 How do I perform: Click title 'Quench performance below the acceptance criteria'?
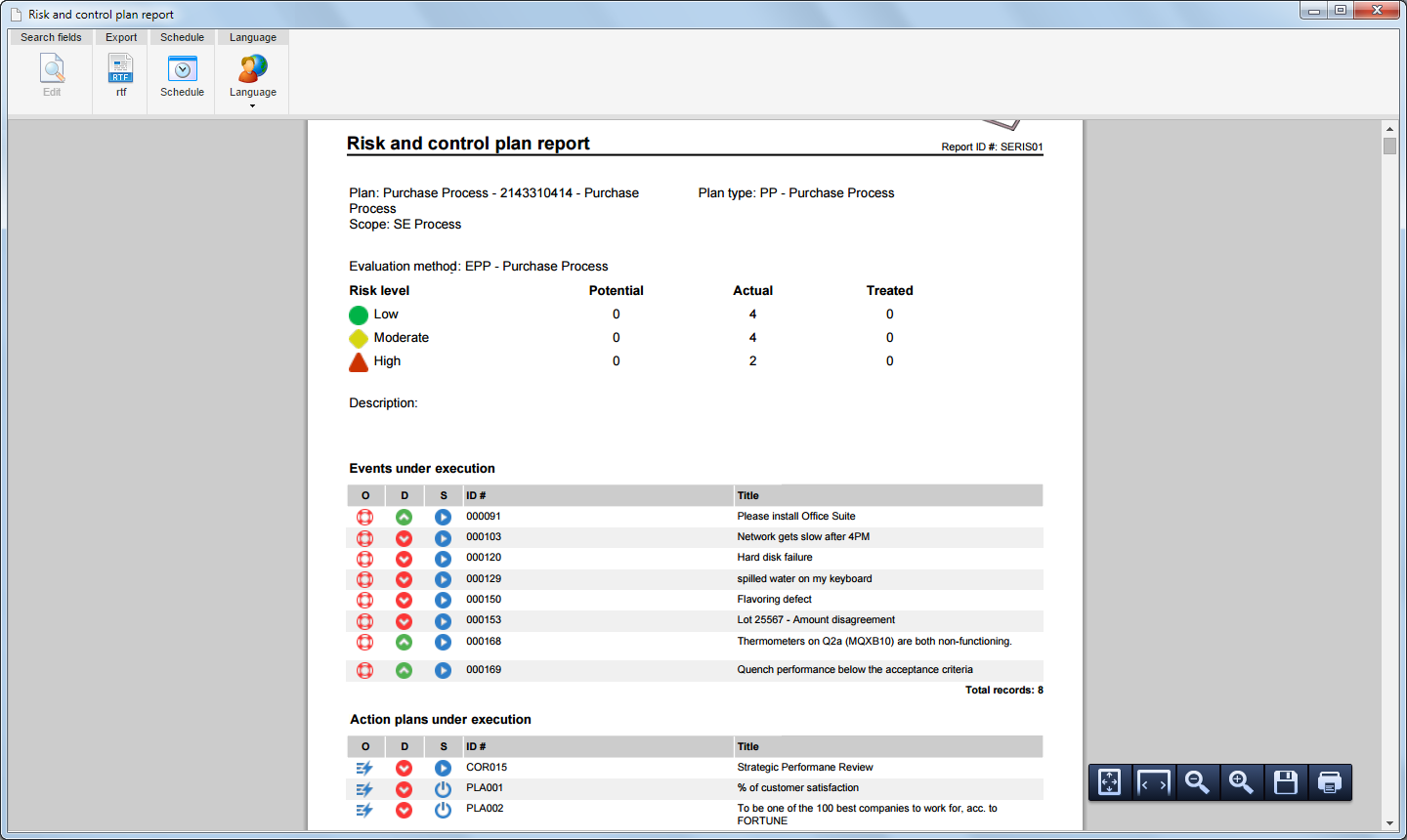pyautogui.click(x=855, y=670)
